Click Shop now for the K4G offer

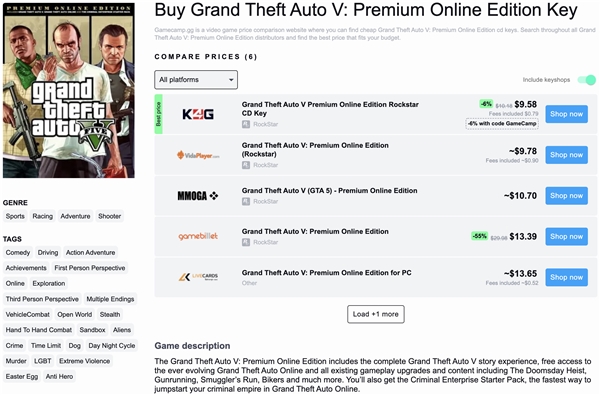coord(566,114)
